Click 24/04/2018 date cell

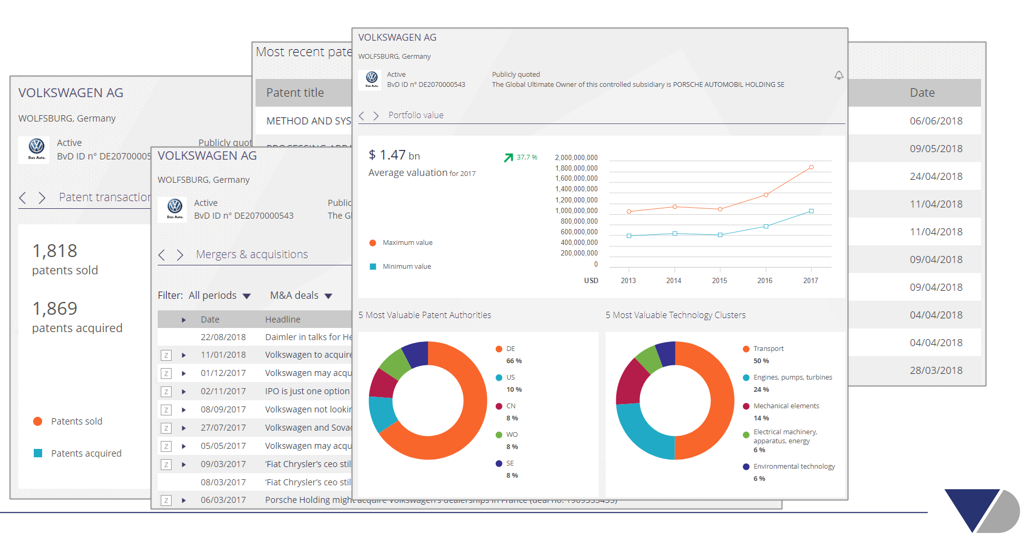[x=936, y=176]
